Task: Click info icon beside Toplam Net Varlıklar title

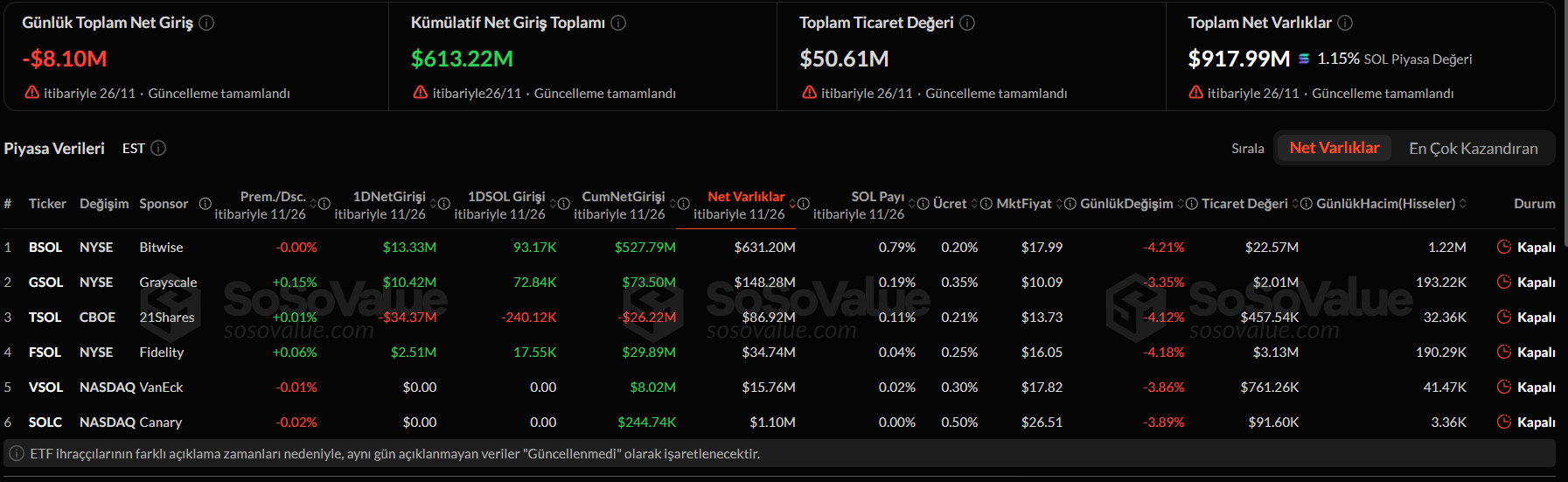Action: [1345, 23]
